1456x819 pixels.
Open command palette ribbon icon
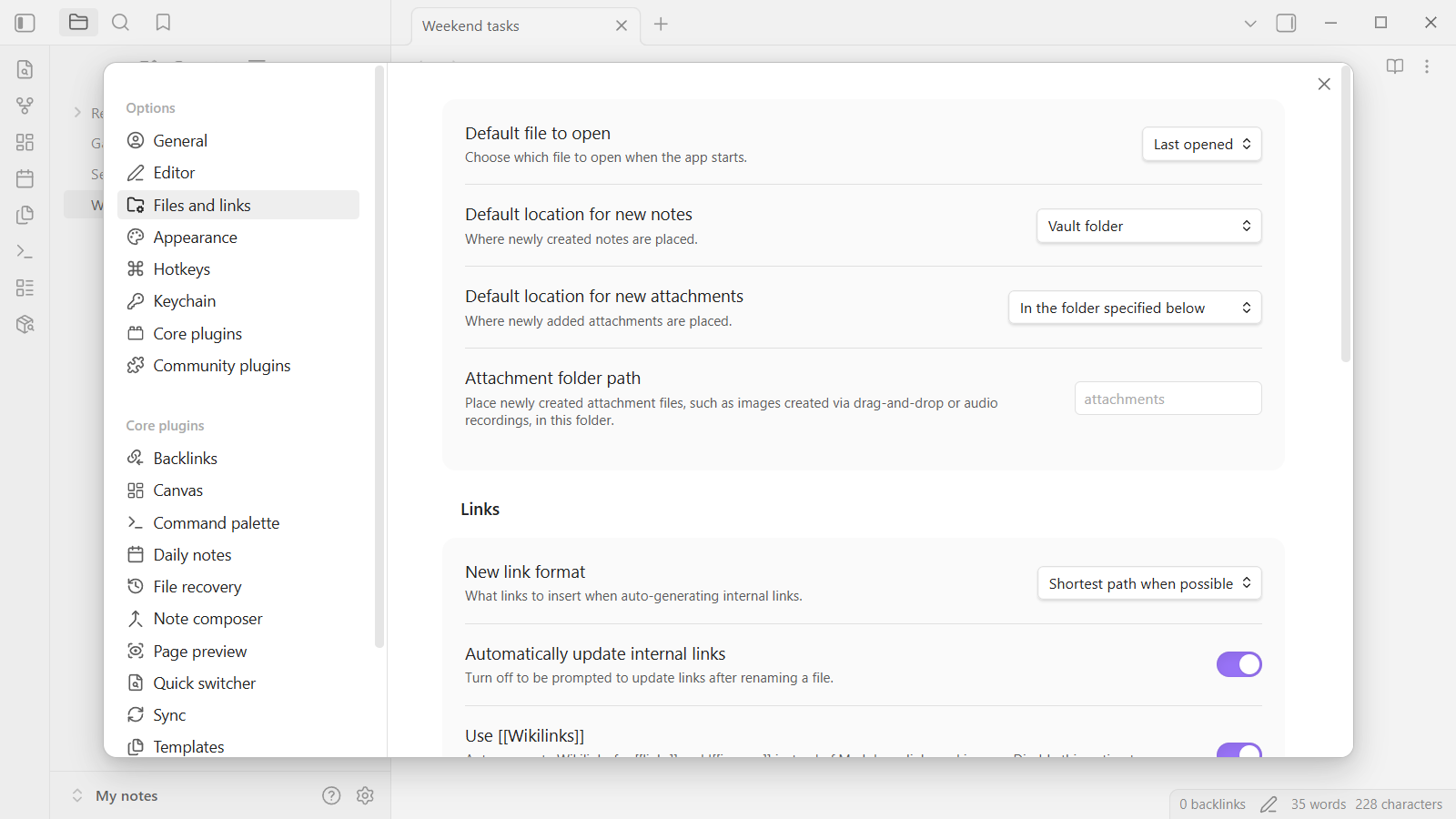[25, 251]
